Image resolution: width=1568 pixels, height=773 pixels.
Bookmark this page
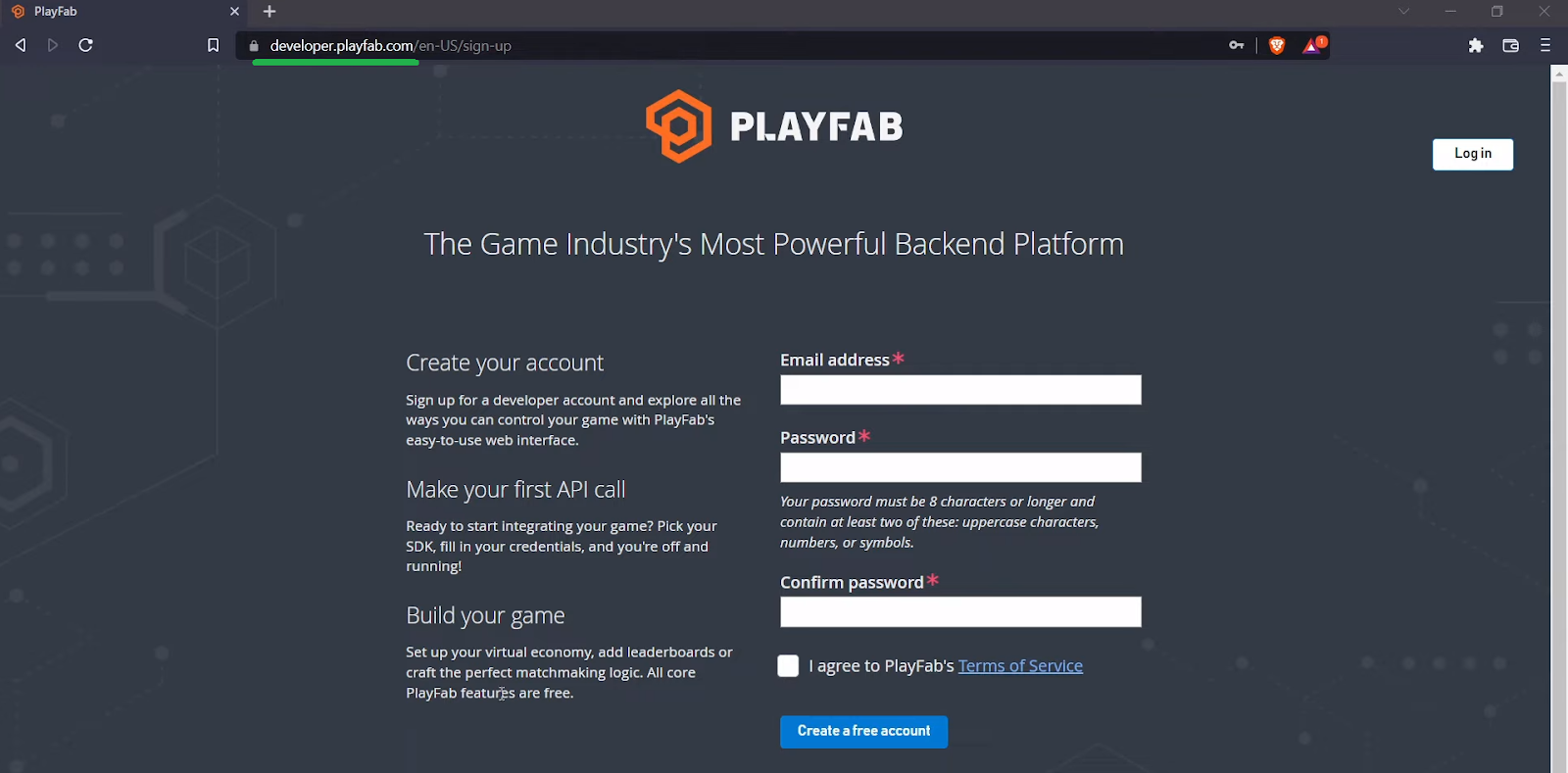(213, 45)
